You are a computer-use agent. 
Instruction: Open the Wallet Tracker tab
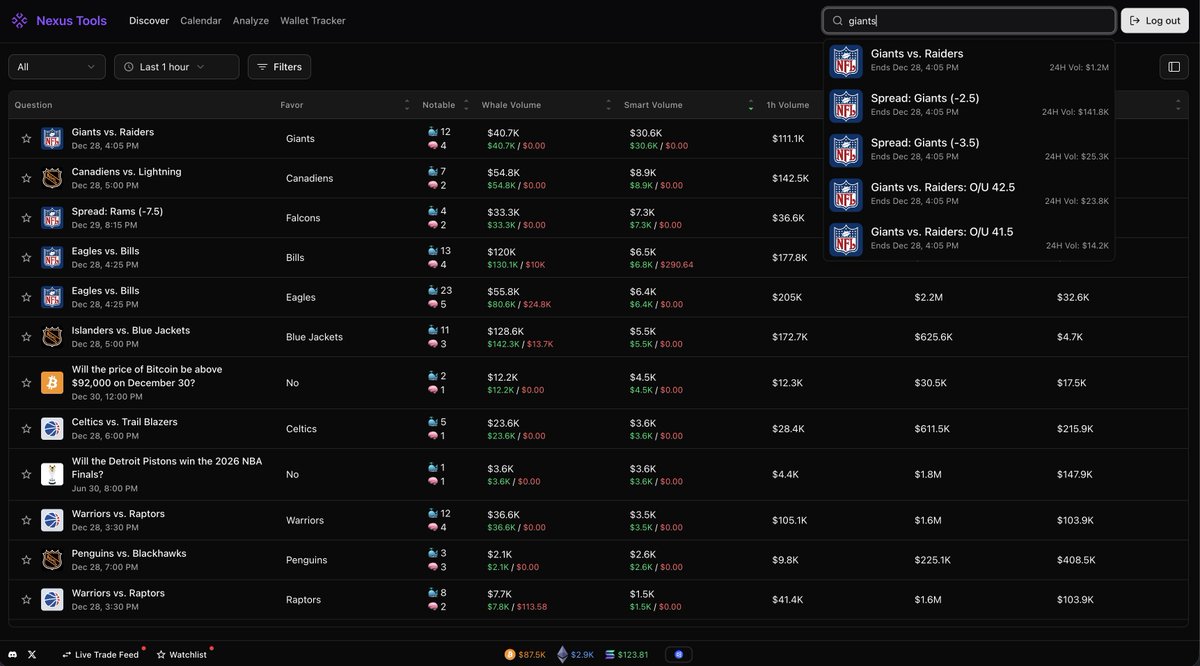coord(313,21)
